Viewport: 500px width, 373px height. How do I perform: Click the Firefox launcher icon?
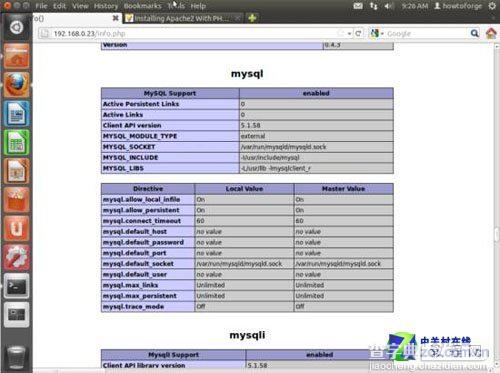click(17, 85)
